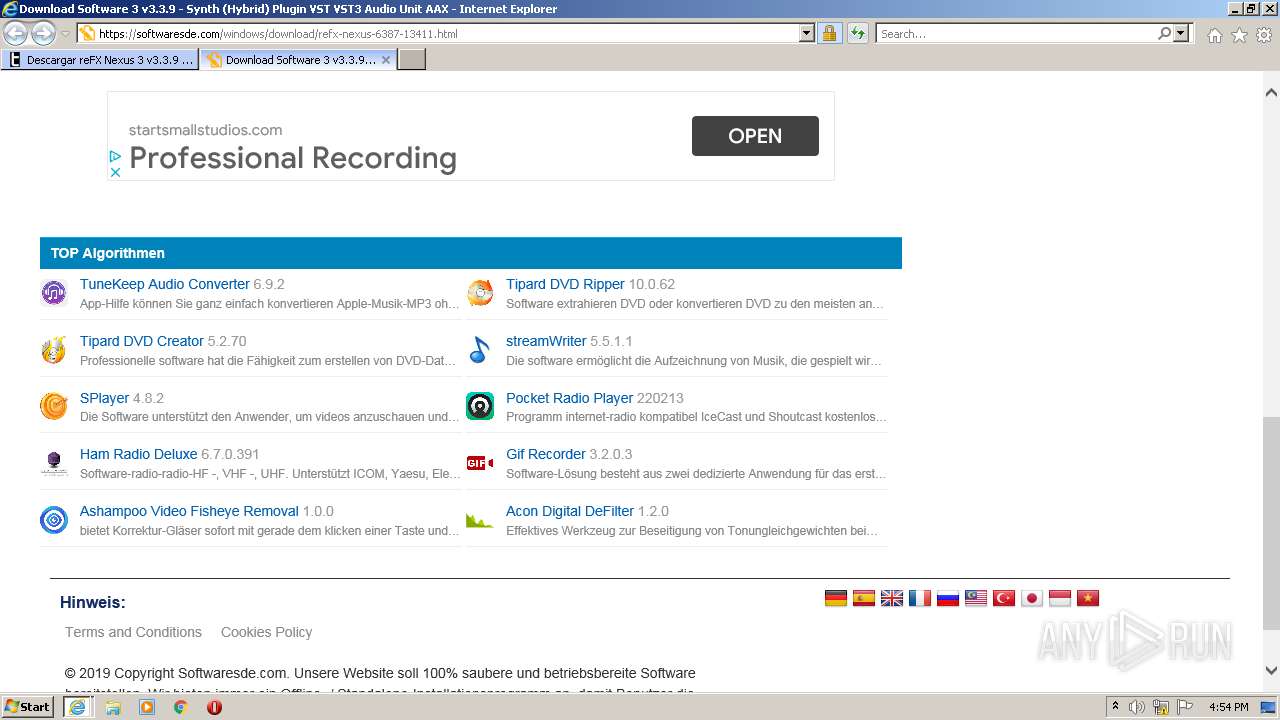Screen dimensions: 1280x720
Task: Click the TuneKeep Audio Converter app icon
Action: (53, 293)
